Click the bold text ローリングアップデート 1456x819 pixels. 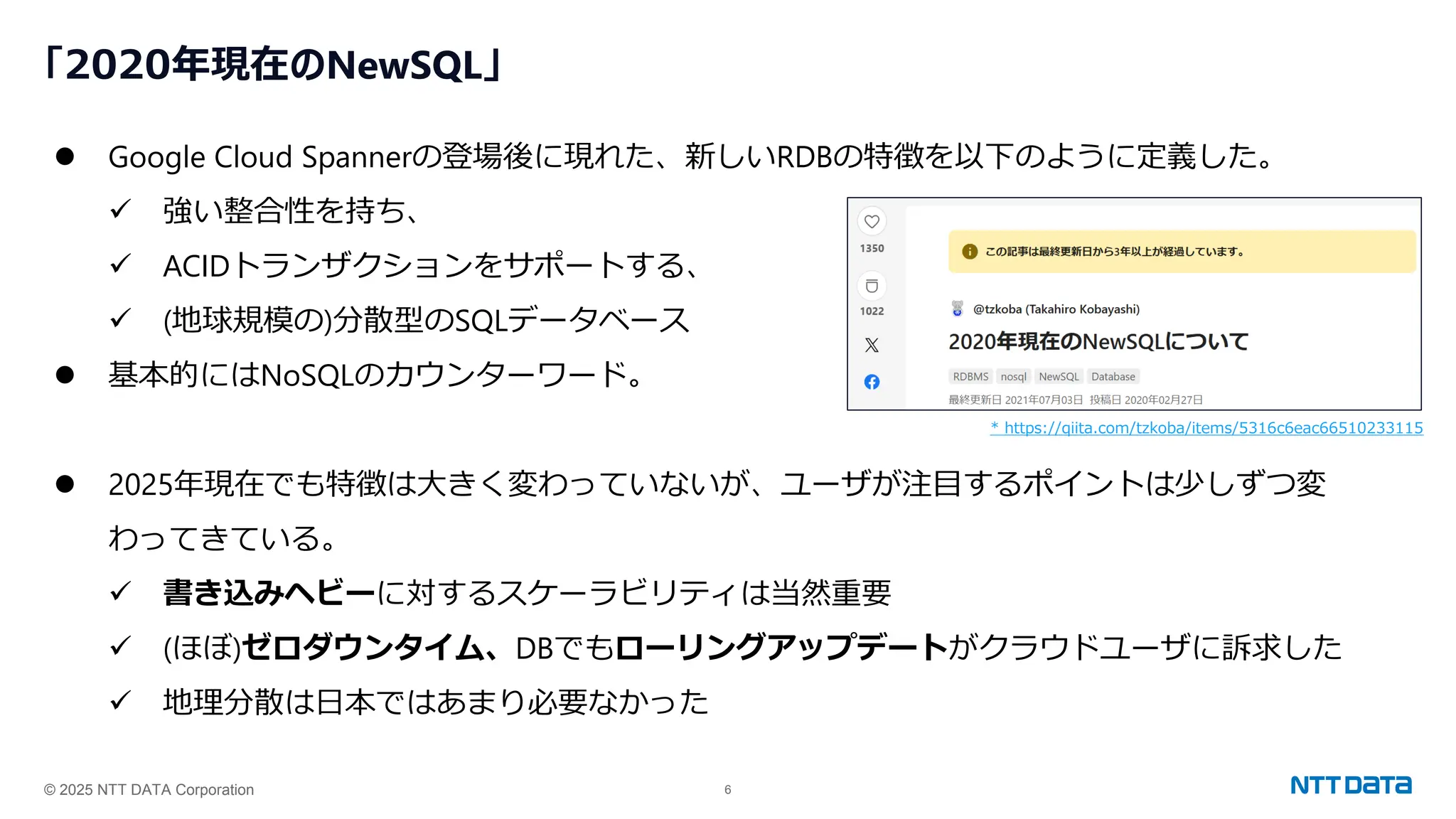coord(781,648)
